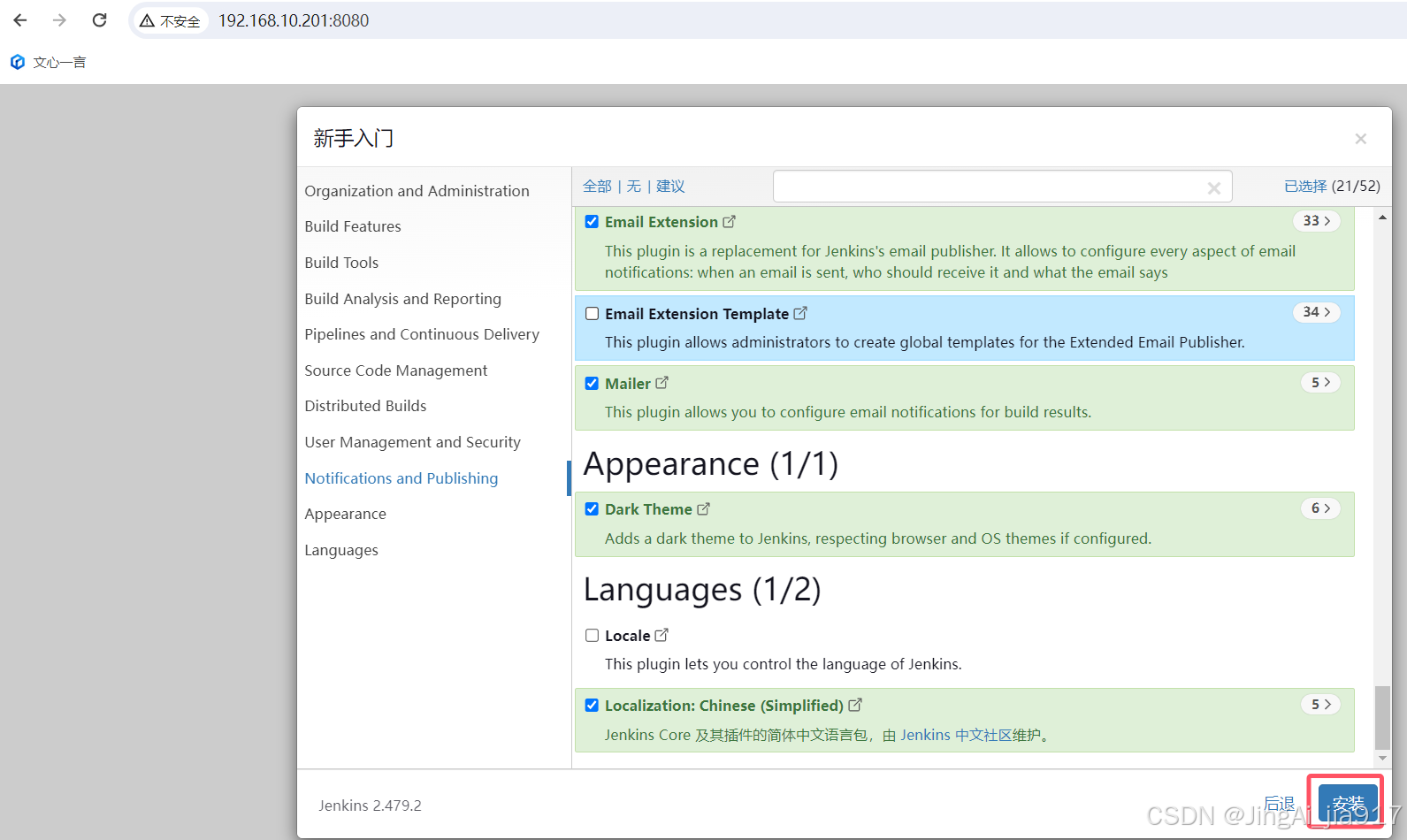The height and width of the screenshot is (840, 1407).
Task: Select suggested plugins with 建议
Action: pos(670,187)
